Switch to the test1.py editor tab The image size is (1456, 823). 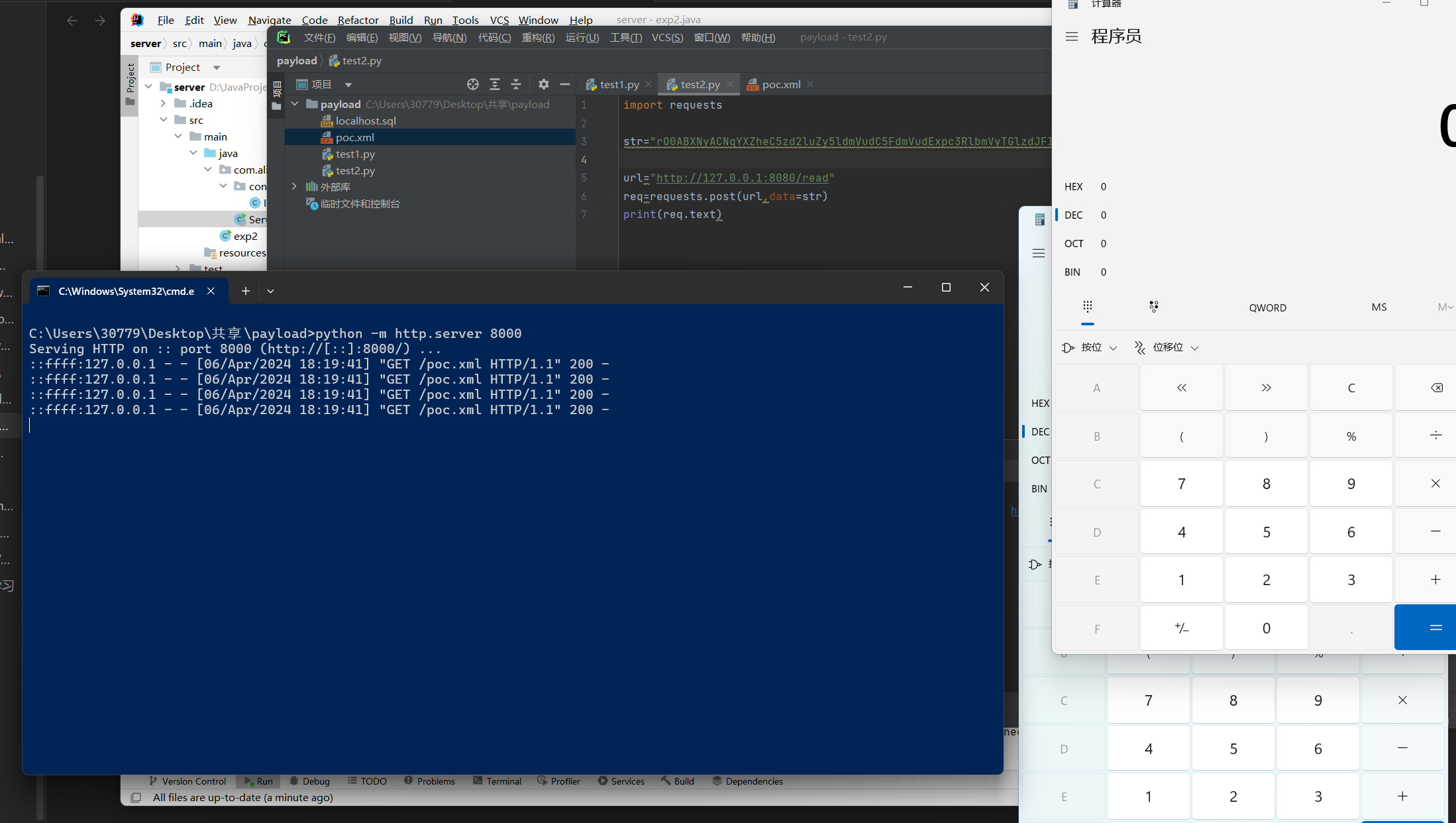[x=619, y=84]
